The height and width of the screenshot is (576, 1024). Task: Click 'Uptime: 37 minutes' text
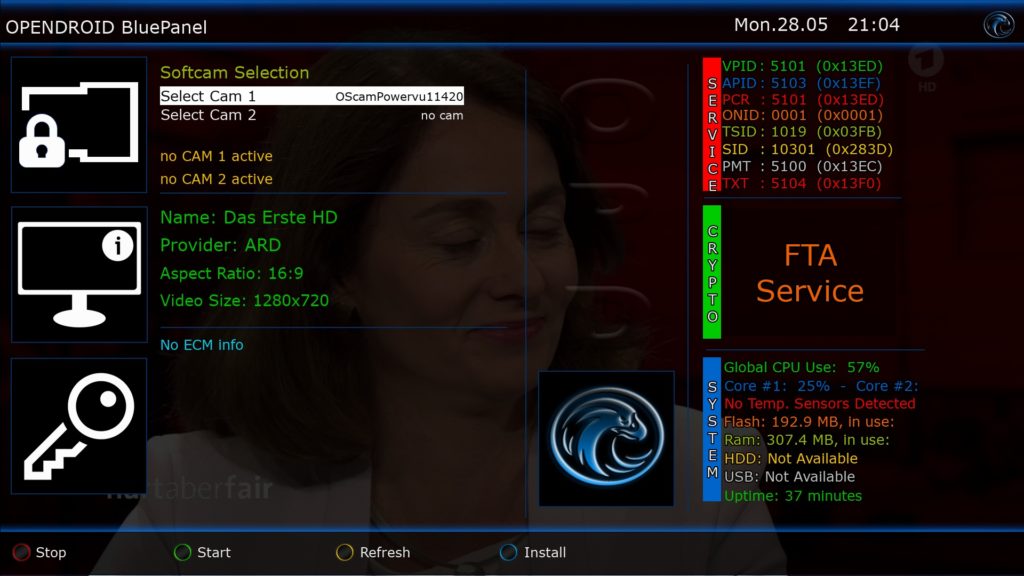[793, 496]
